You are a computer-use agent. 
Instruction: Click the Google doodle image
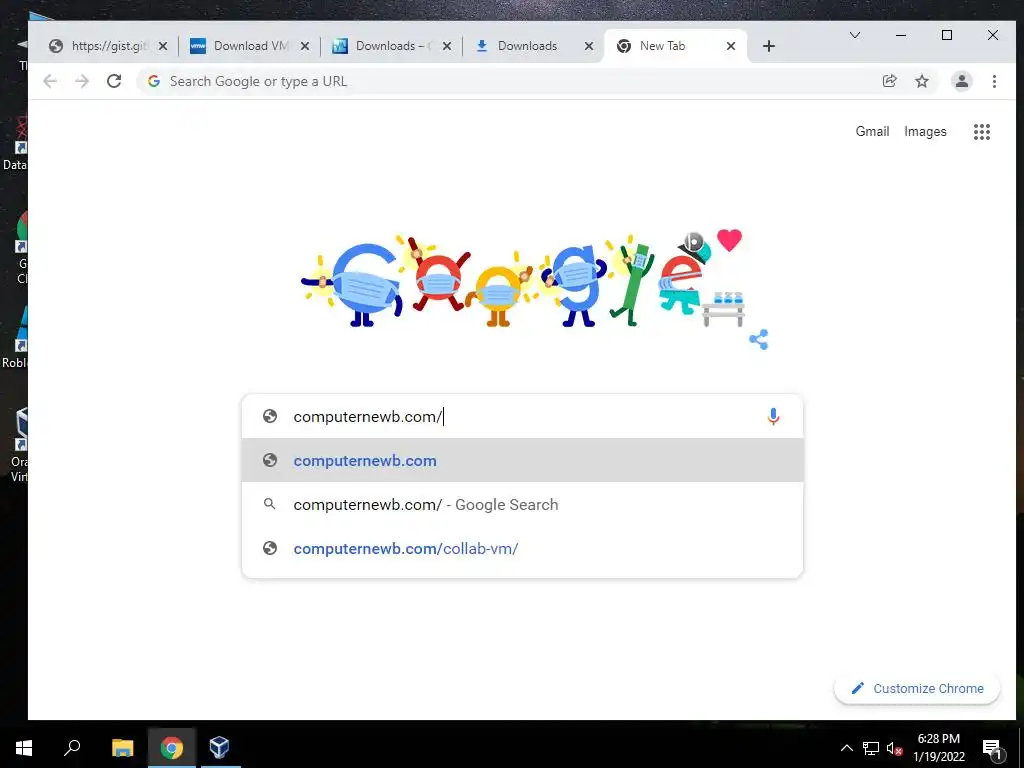pos(522,280)
